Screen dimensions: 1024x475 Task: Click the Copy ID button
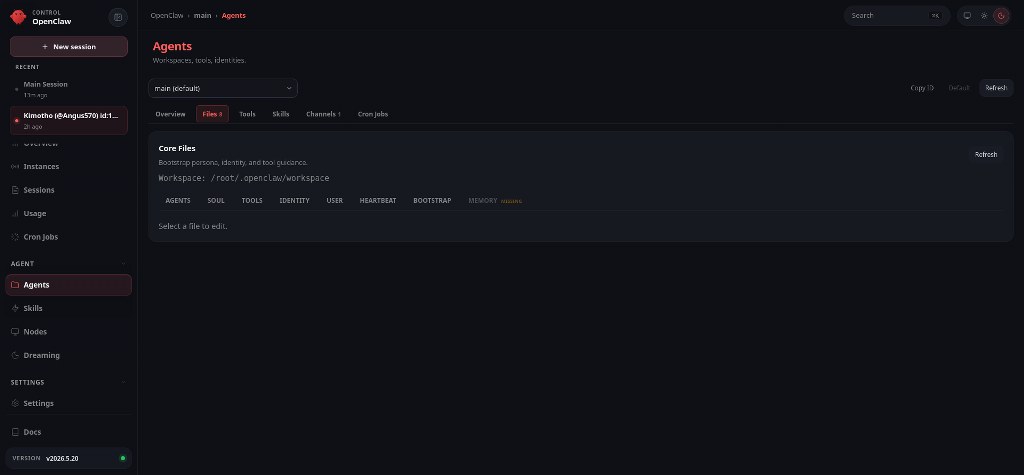pos(922,88)
